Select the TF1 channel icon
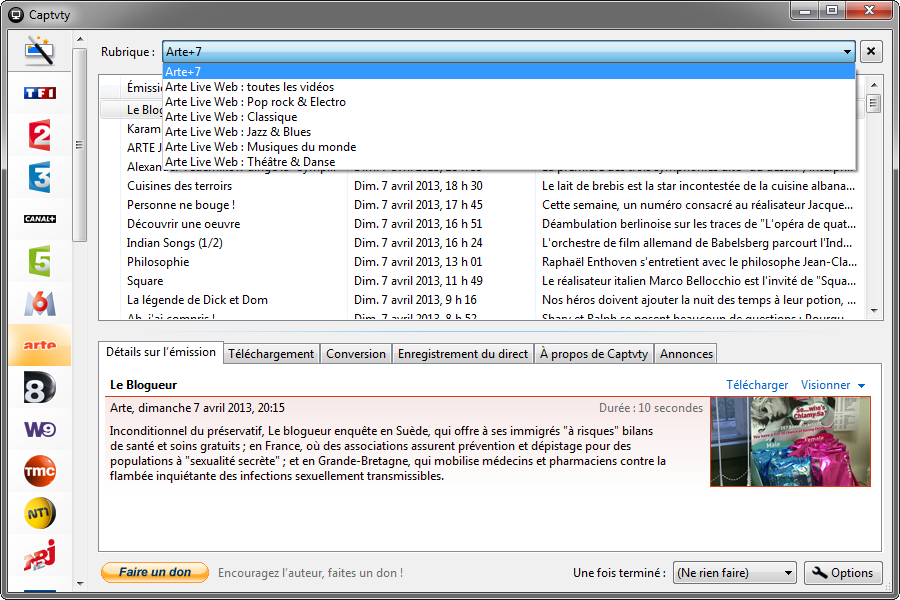The image size is (900, 600). pos(40,92)
